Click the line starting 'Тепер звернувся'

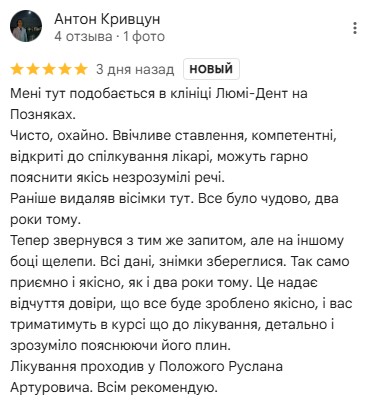click(x=176, y=241)
